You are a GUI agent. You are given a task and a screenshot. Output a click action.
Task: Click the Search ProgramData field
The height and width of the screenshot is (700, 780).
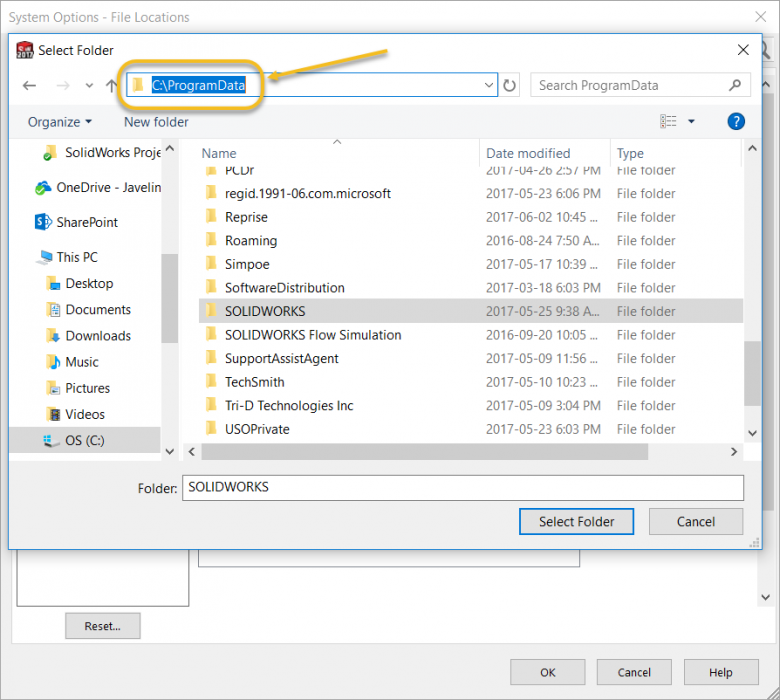pos(640,85)
